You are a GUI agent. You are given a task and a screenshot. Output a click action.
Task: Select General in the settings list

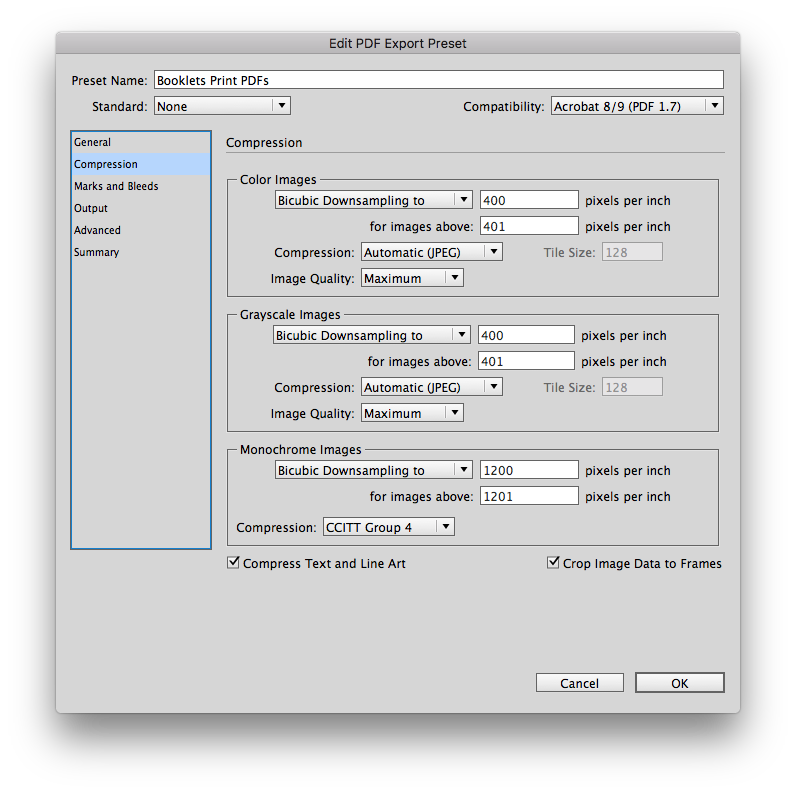point(141,142)
